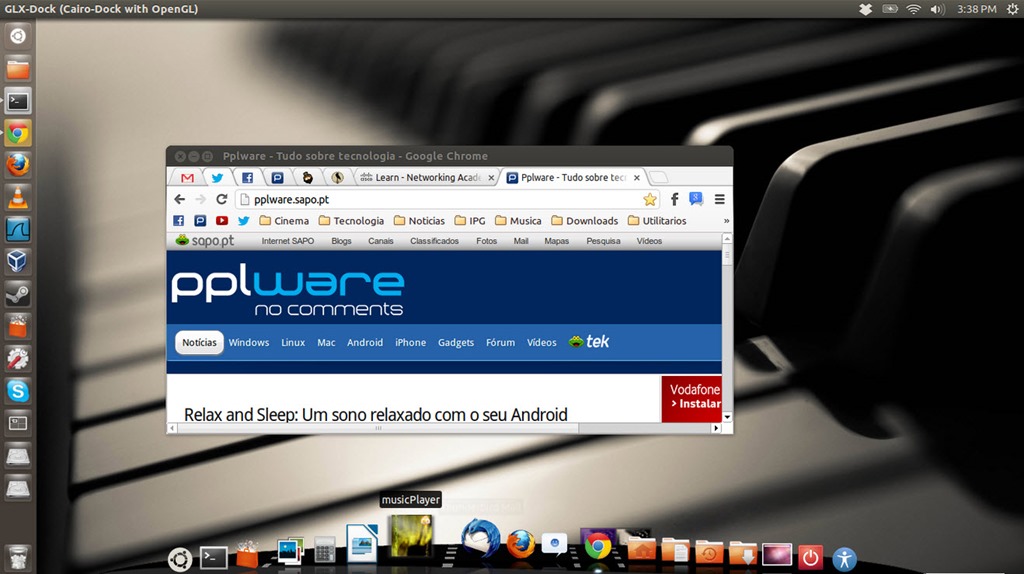Switch to the pinned Facebook tab

click(248, 178)
